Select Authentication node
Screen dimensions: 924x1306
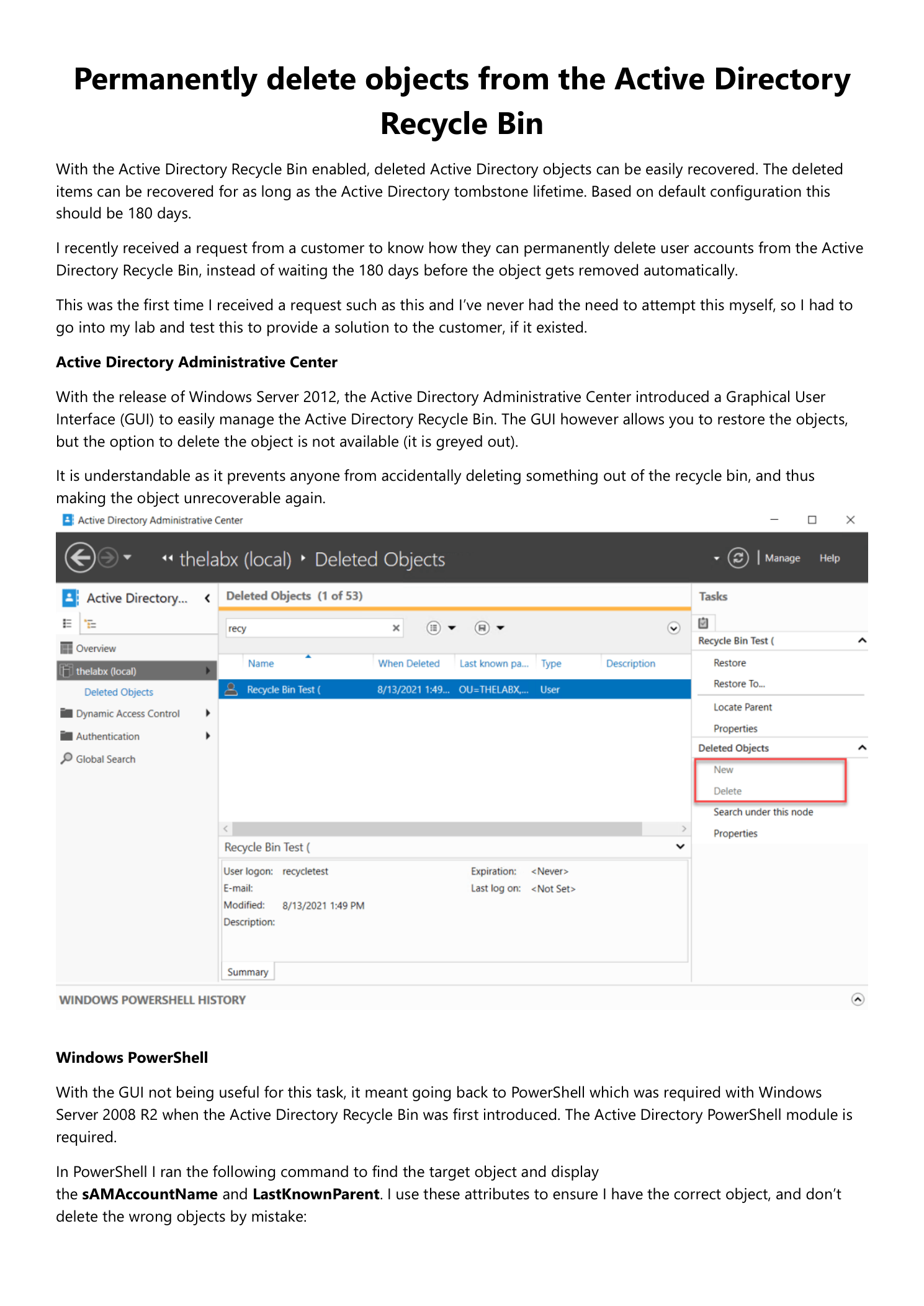[107, 736]
